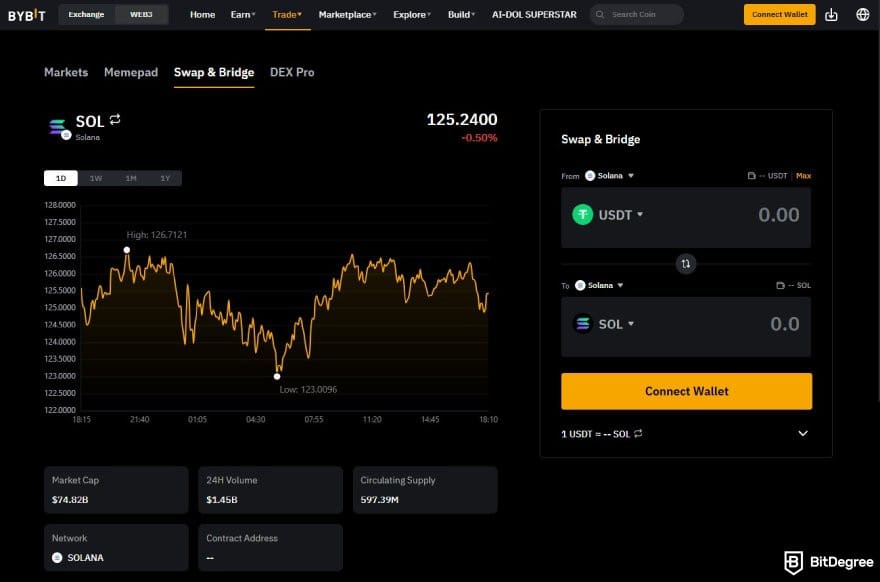The image size is (880, 582).
Task: Click the Solana network icon in From row
Action: [590, 176]
